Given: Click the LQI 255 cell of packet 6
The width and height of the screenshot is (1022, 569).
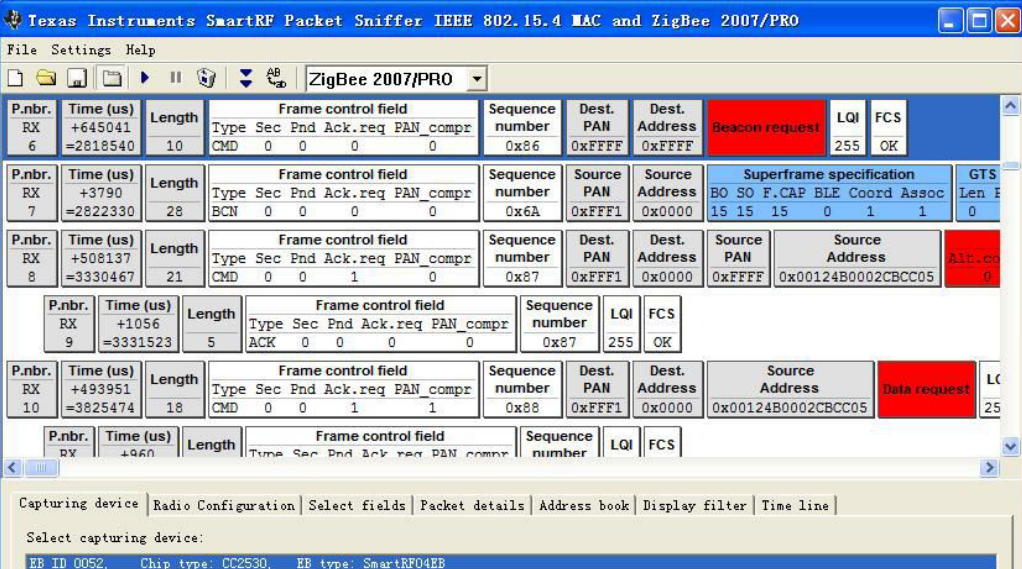Looking at the screenshot, I should [847, 127].
